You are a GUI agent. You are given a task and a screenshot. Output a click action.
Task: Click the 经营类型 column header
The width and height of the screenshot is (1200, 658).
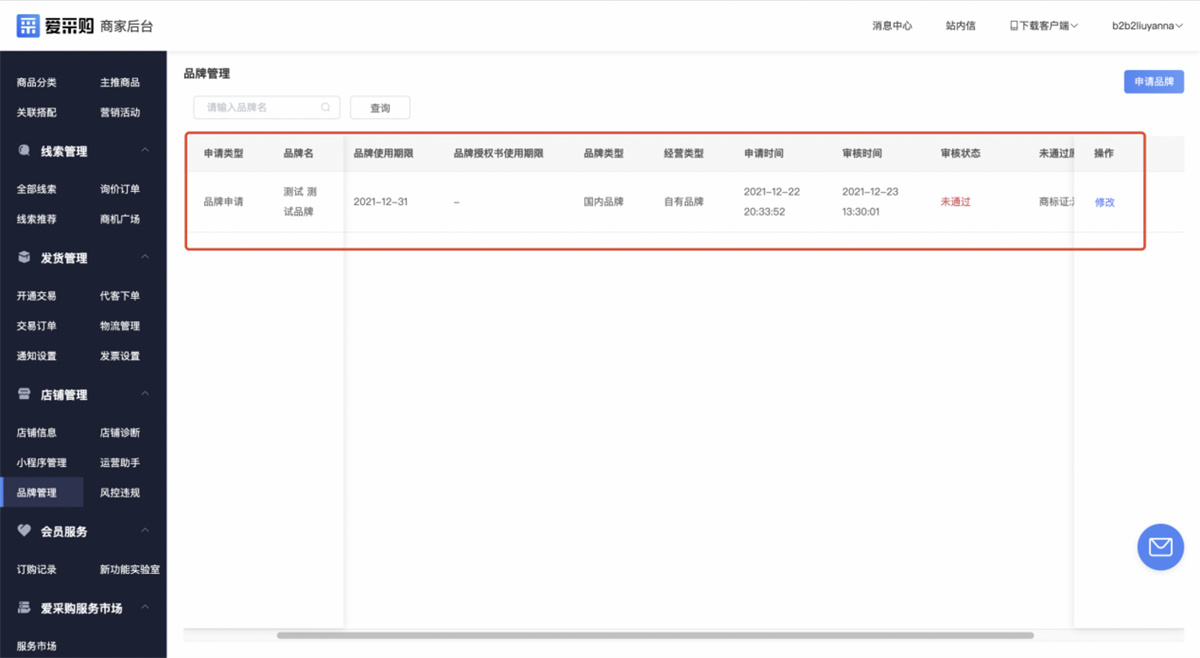pyautogui.click(x=684, y=154)
